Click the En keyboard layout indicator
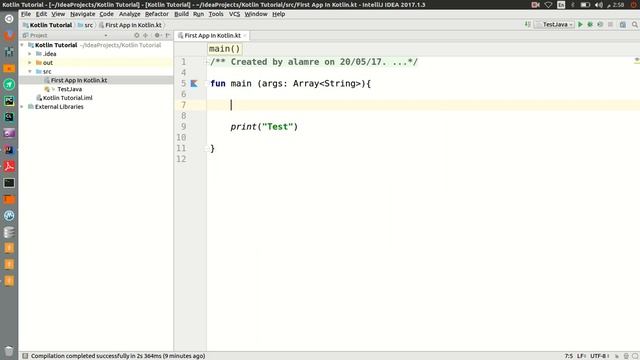Viewport: 640px width, 360px height. (561, 4)
